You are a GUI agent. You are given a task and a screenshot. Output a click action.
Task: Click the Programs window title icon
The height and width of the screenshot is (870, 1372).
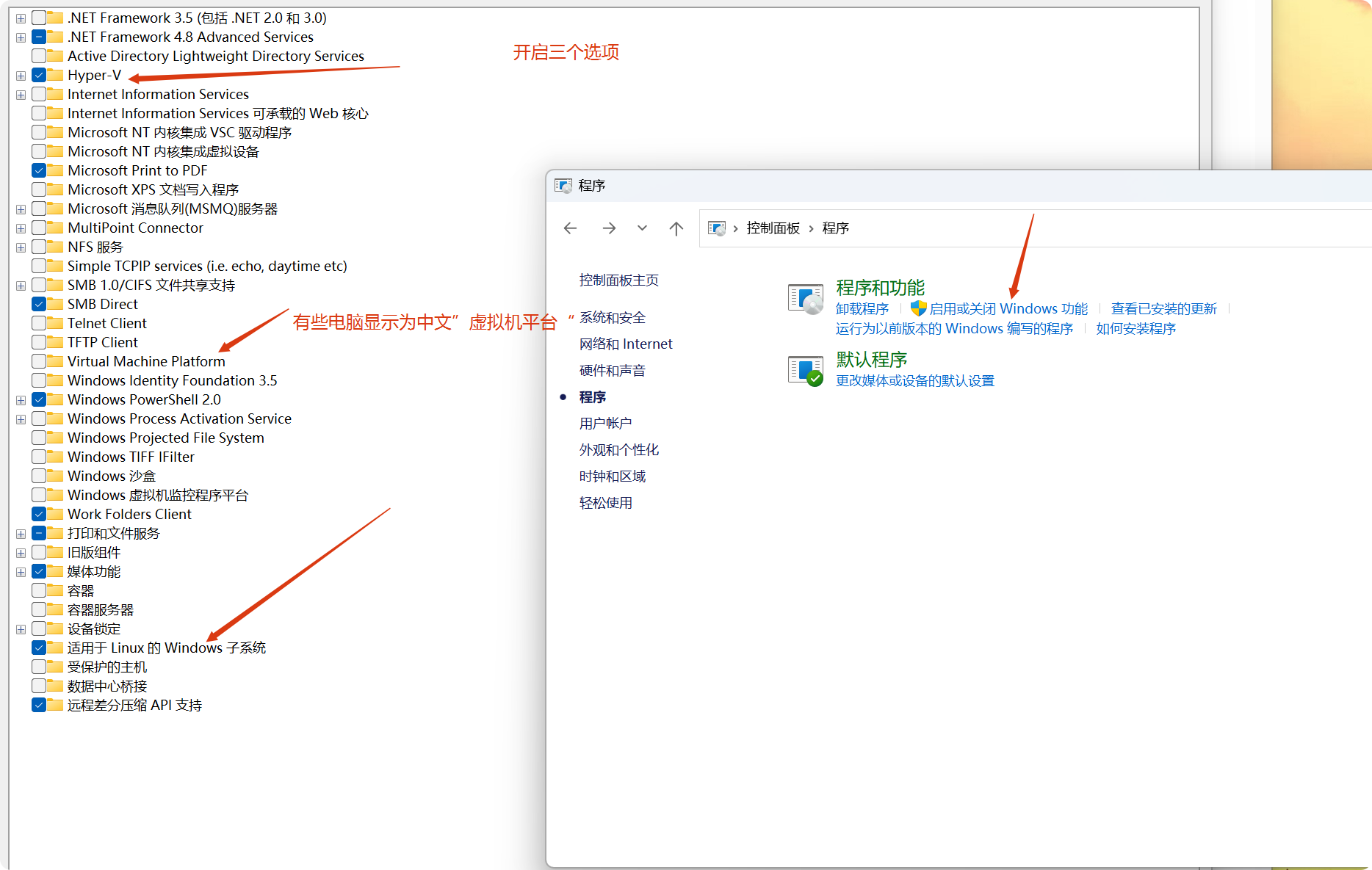(563, 186)
